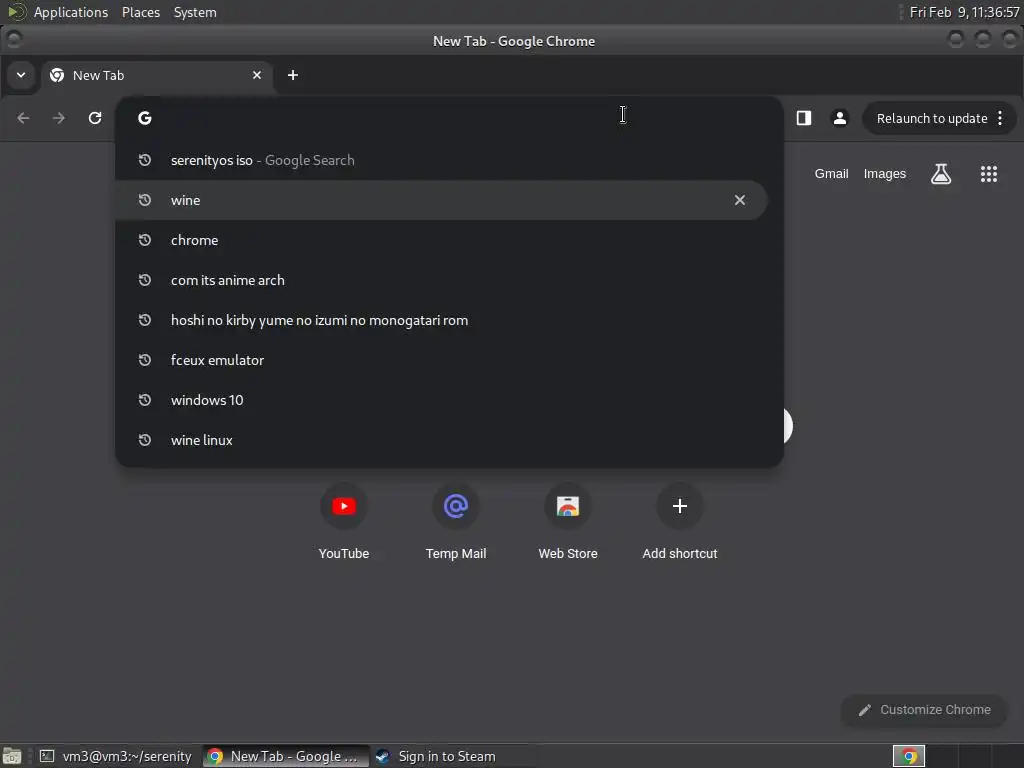Select the New Tab tab
The height and width of the screenshot is (768, 1024).
click(x=157, y=76)
